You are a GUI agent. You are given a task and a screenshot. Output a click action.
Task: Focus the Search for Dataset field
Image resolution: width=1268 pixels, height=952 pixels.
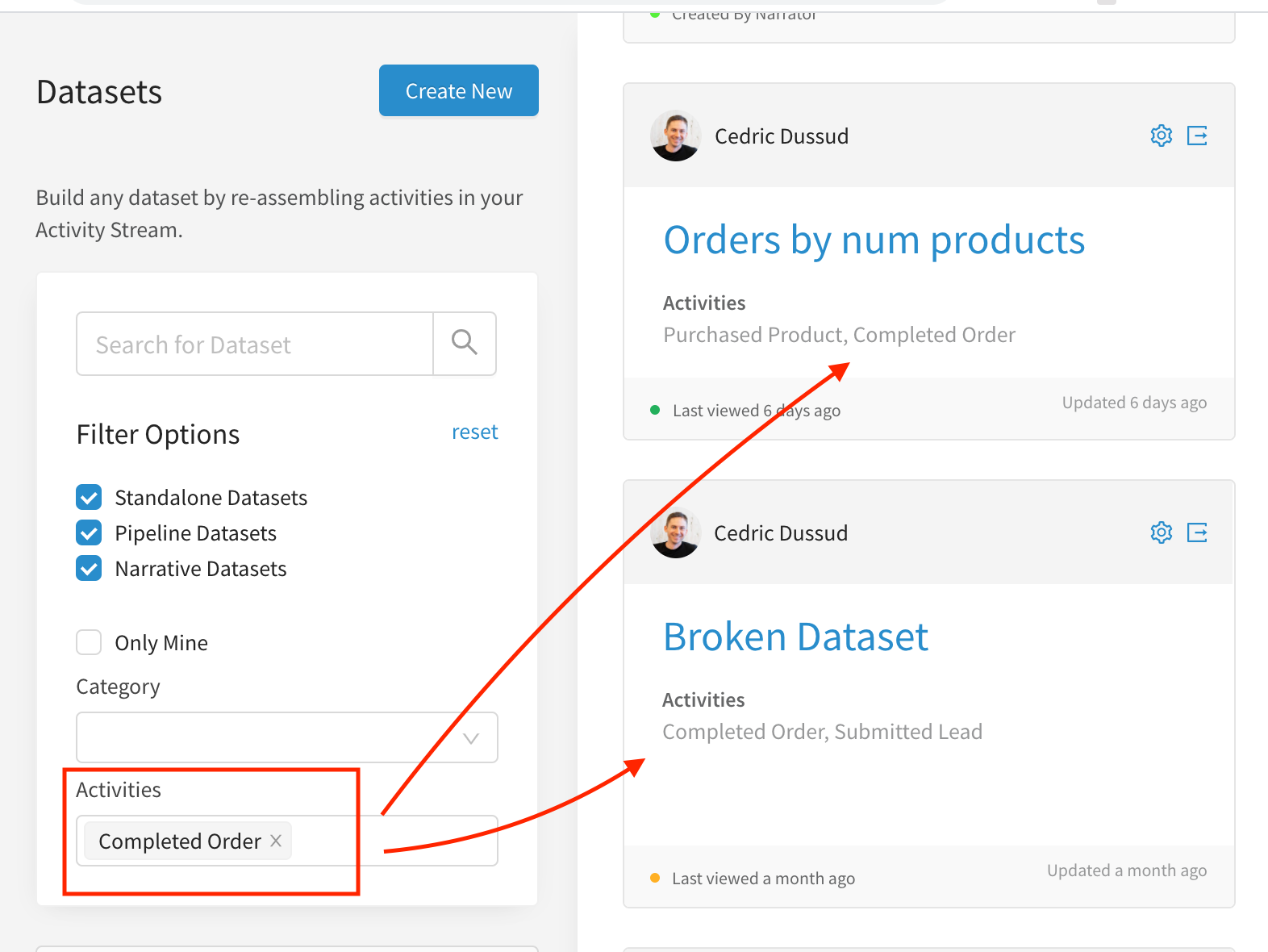[x=255, y=344]
